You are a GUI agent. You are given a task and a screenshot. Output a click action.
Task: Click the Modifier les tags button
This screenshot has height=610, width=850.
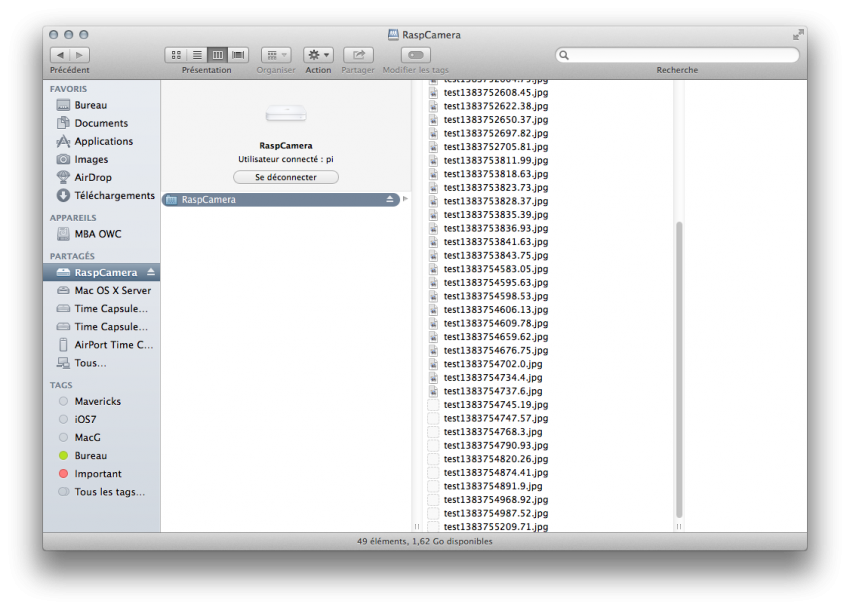point(416,55)
